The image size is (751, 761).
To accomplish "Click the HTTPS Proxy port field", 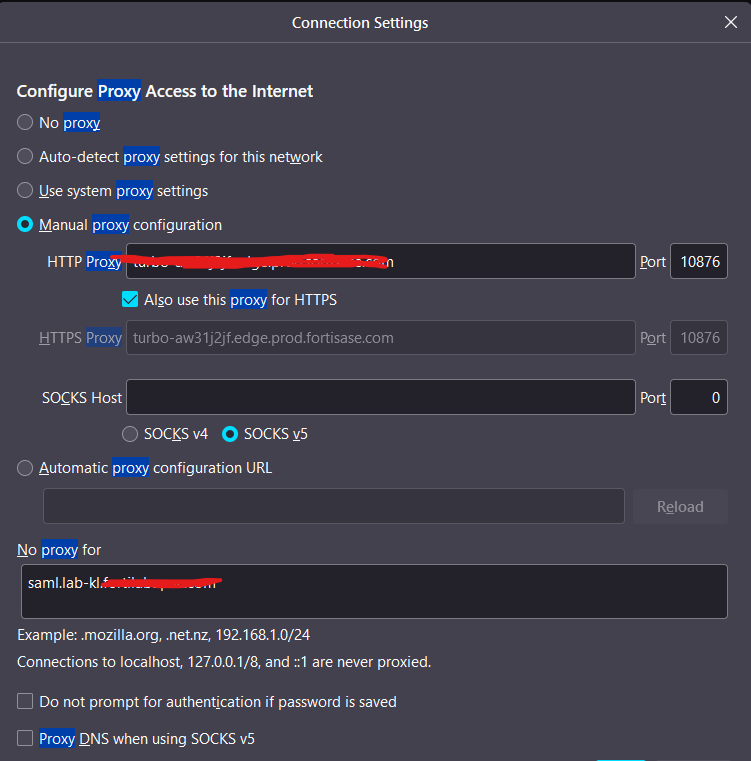I will pos(698,338).
